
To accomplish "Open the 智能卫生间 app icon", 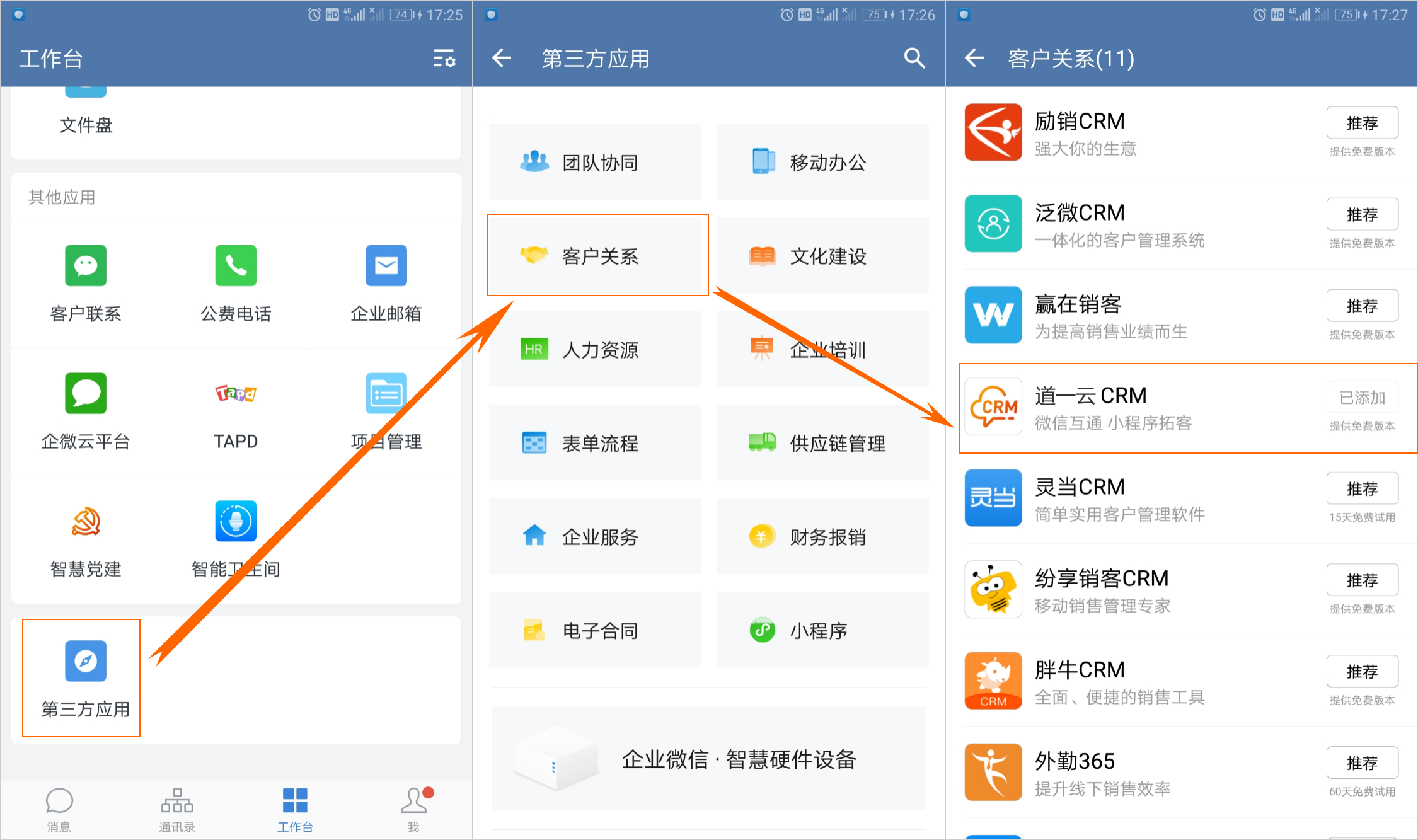I will click(236, 521).
